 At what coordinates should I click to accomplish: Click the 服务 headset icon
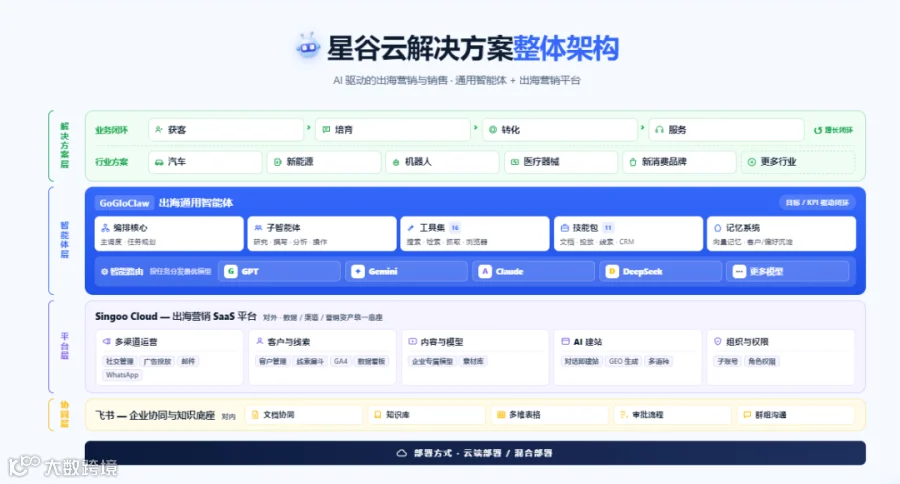tap(660, 130)
